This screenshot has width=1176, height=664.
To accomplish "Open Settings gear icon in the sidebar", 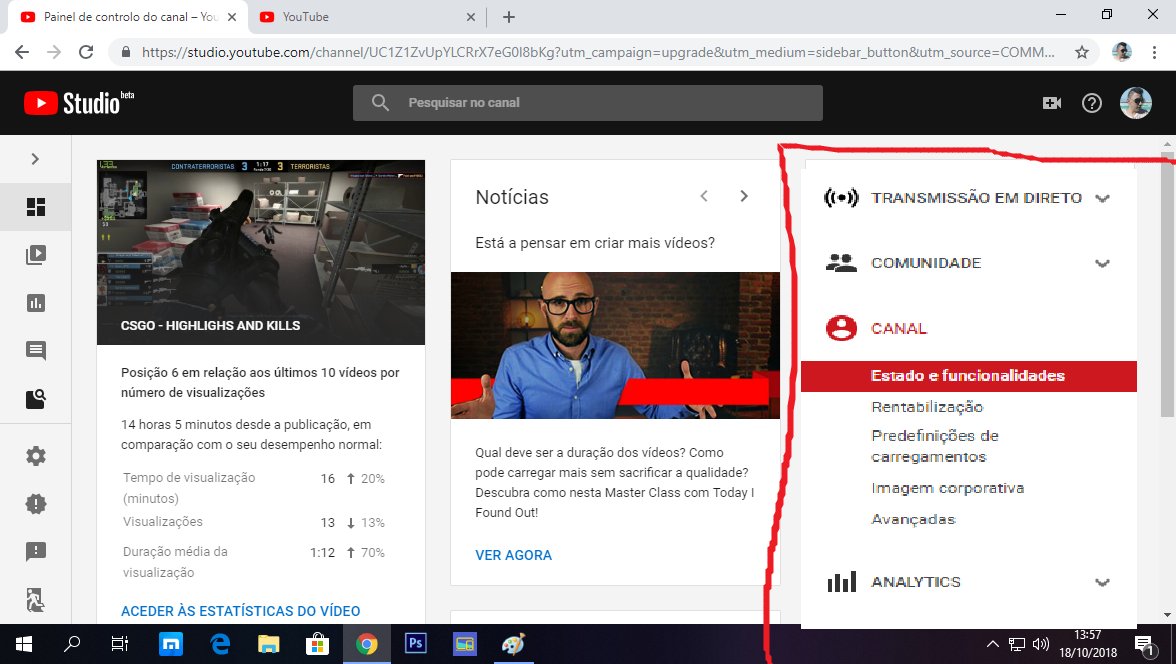I will pyautogui.click(x=35, y=456).
